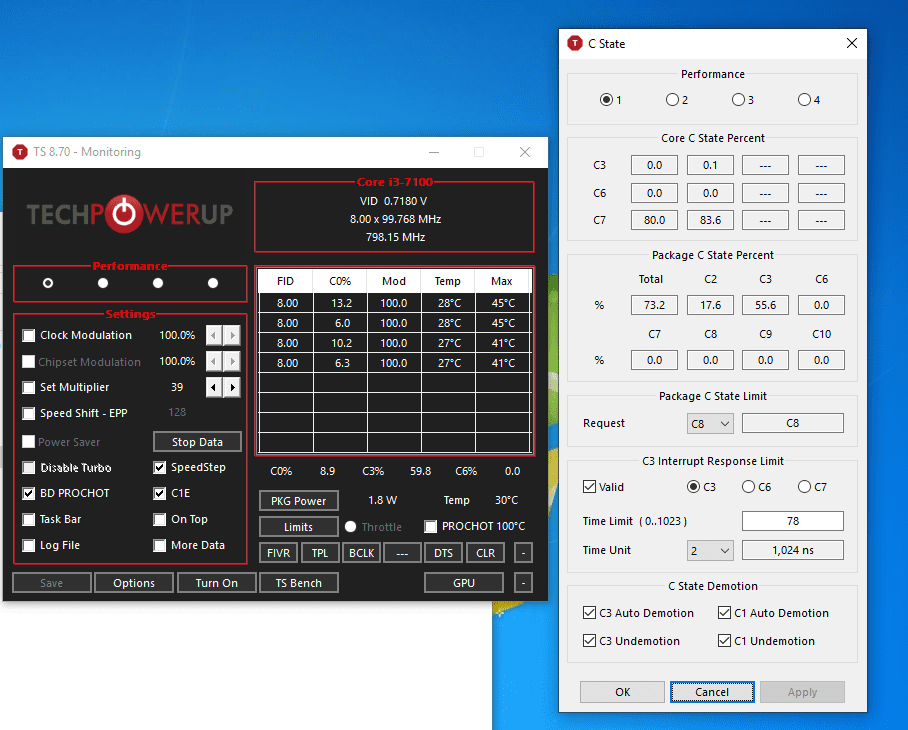Image resolution: width=908 pixels, height=730 pixels.
Task: Select Performance profile 2 in C State
Action: 672,100
